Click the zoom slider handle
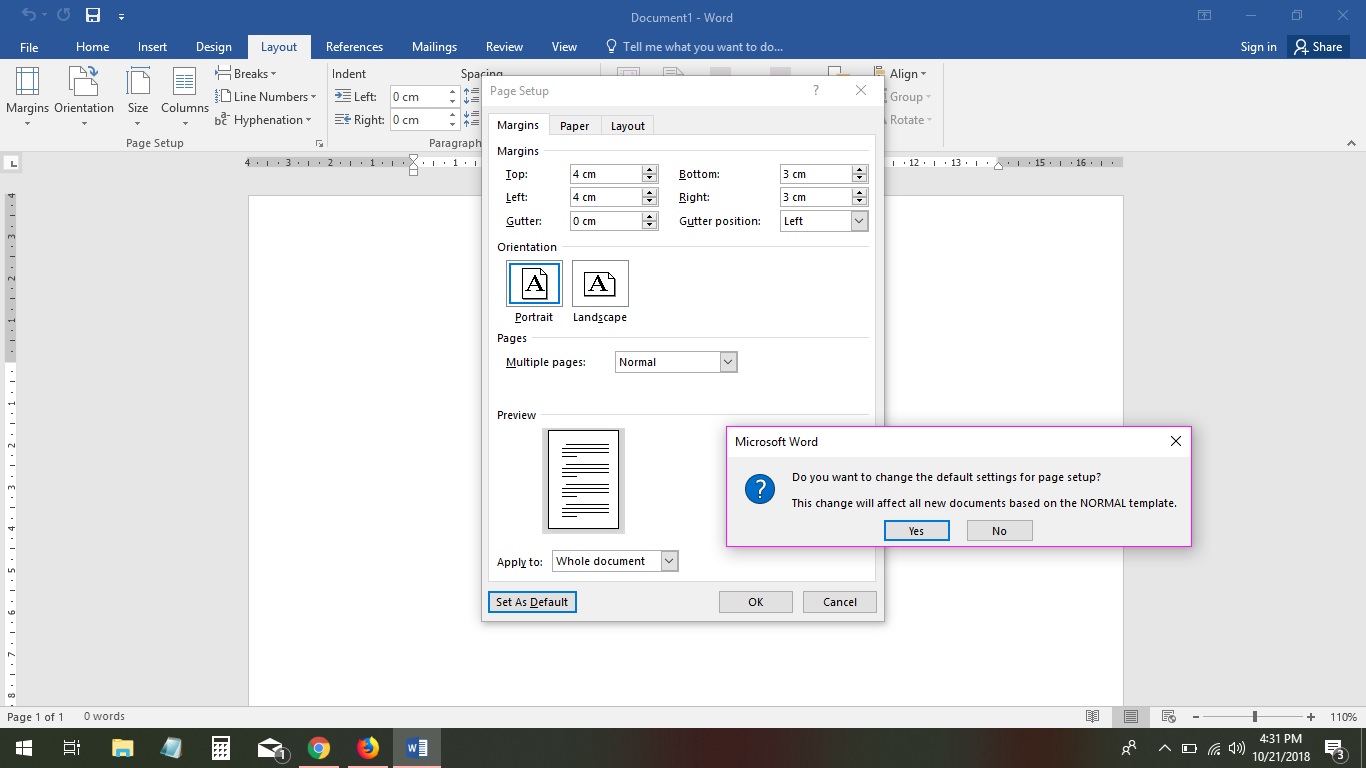Screen dimensions: 1366x768 point(1254,717)
